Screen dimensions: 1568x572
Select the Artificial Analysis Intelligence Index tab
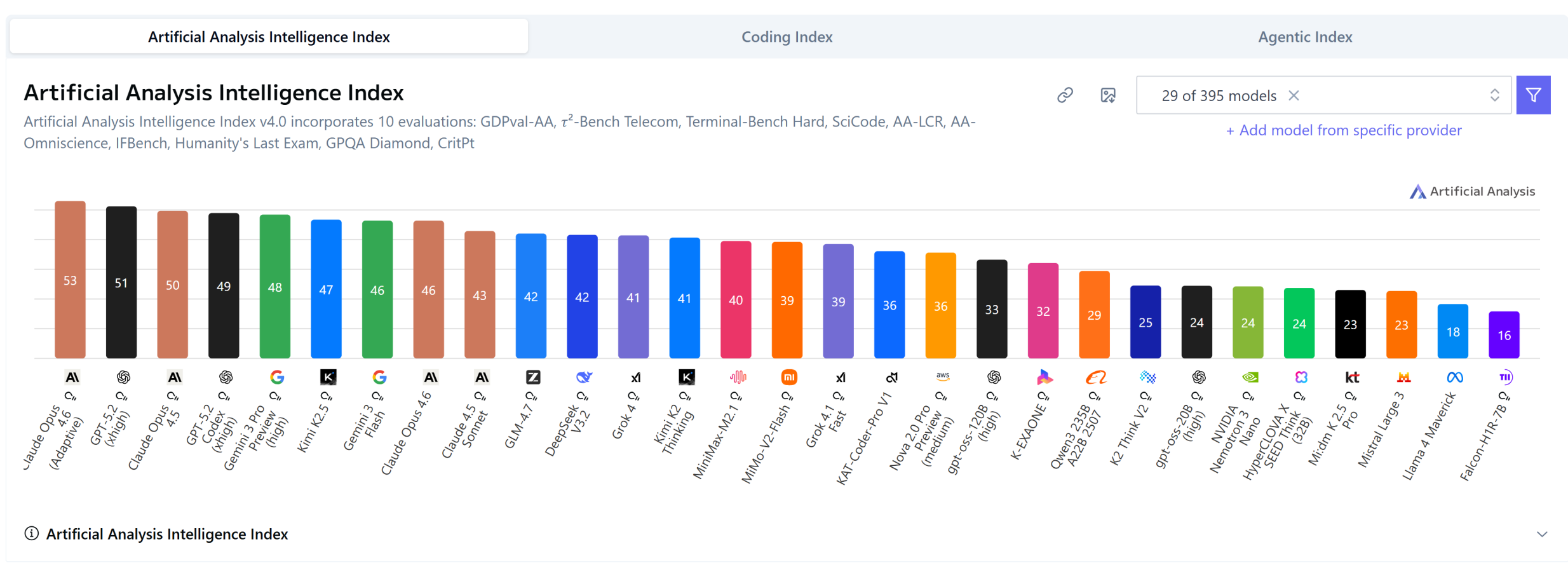(x=269, y=37)
